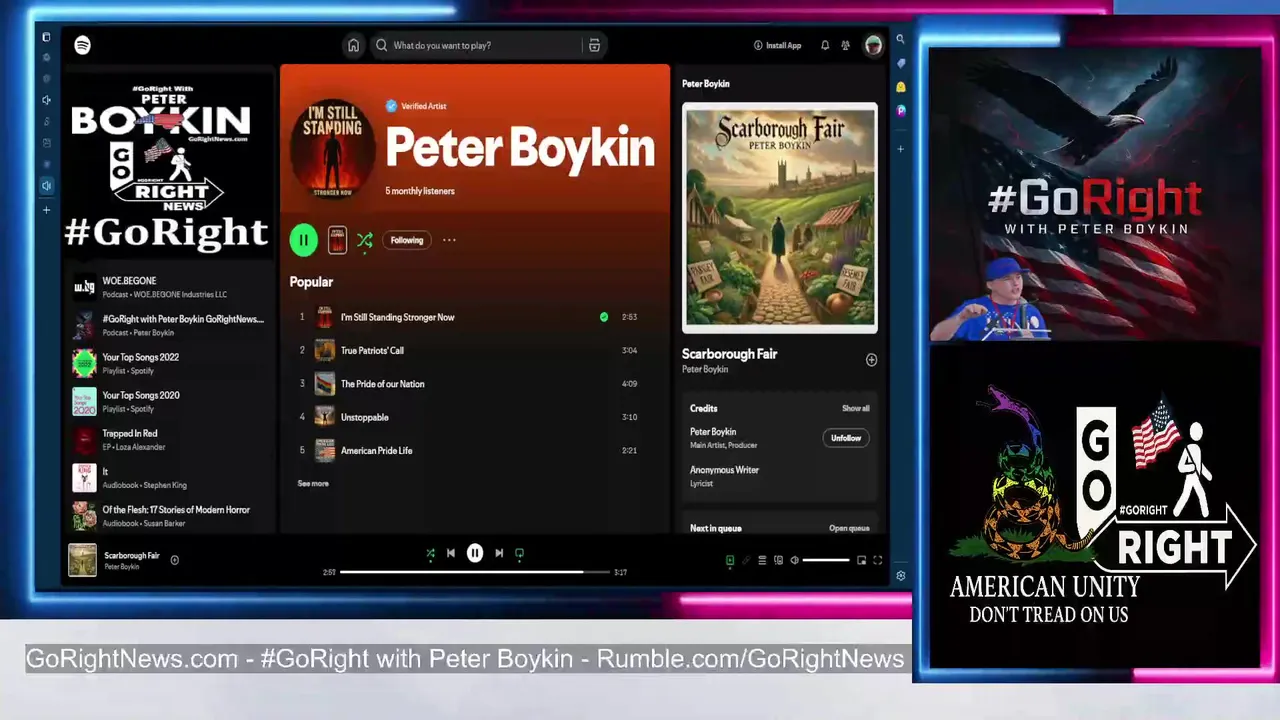Screen dimensions: 1280x720
Task: Open Scarborough Fair title in player bar
Action: 132,555
